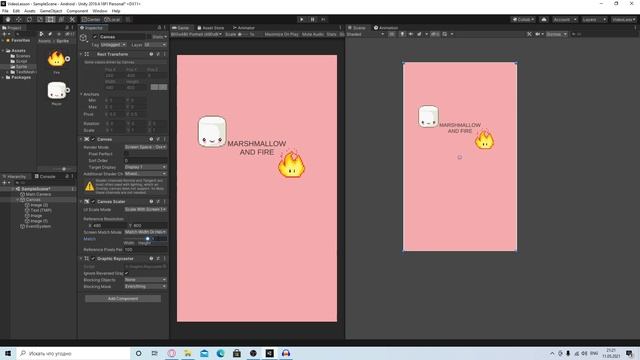This screenshot has width=640, height=360.
Task: Open the Component menu
Action: [x=77, y=11]
